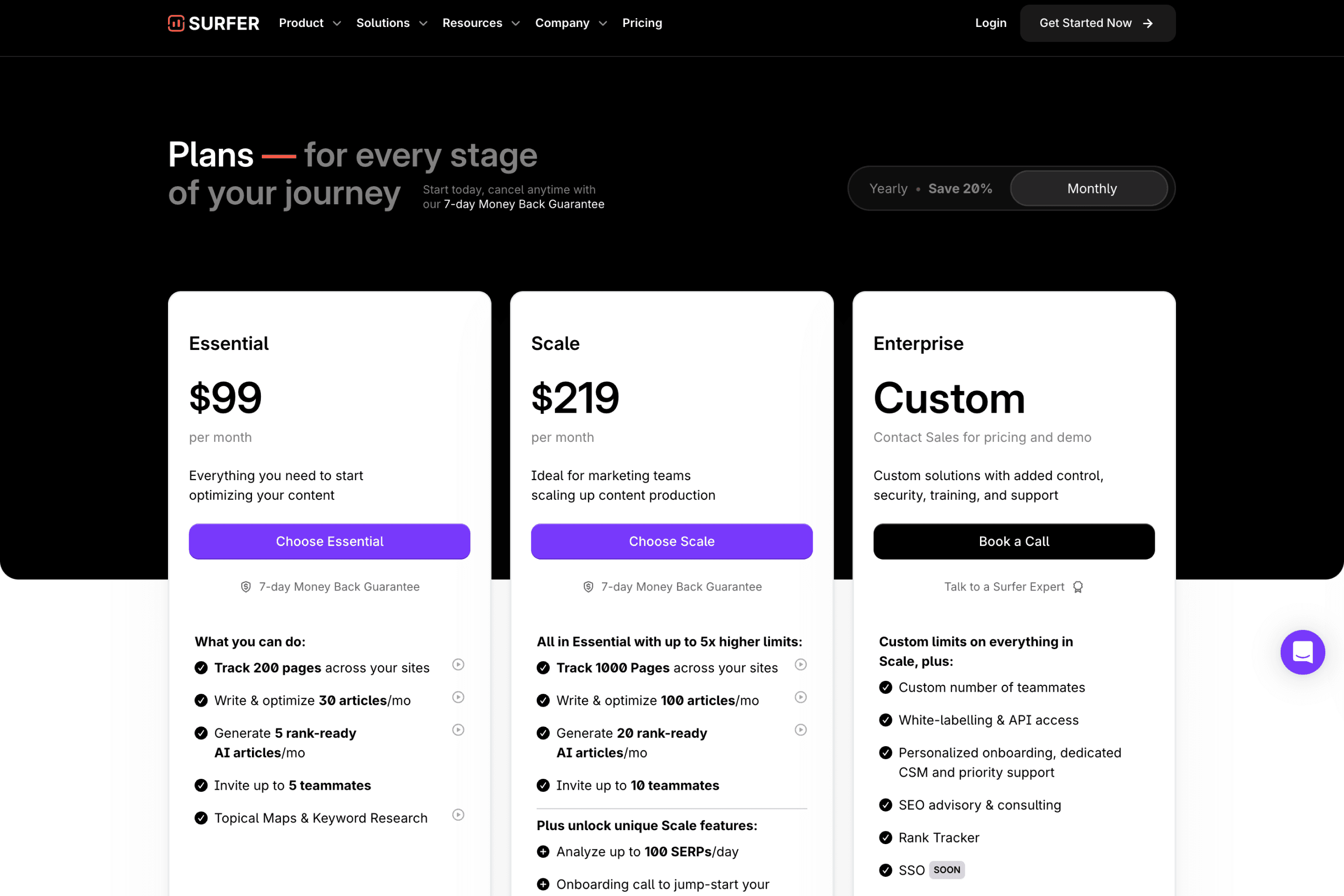Viewport: 1344px width, 896px height.
Task: Open the Solutions dropdown menu
Action: pos(391,23)
